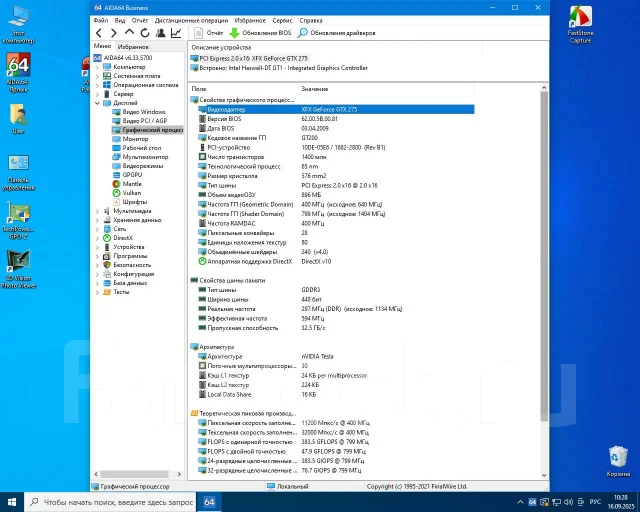This screenshot has height=512, width=640.
Task: Collapse the Дисплей tree node
Action: [97, 103]
